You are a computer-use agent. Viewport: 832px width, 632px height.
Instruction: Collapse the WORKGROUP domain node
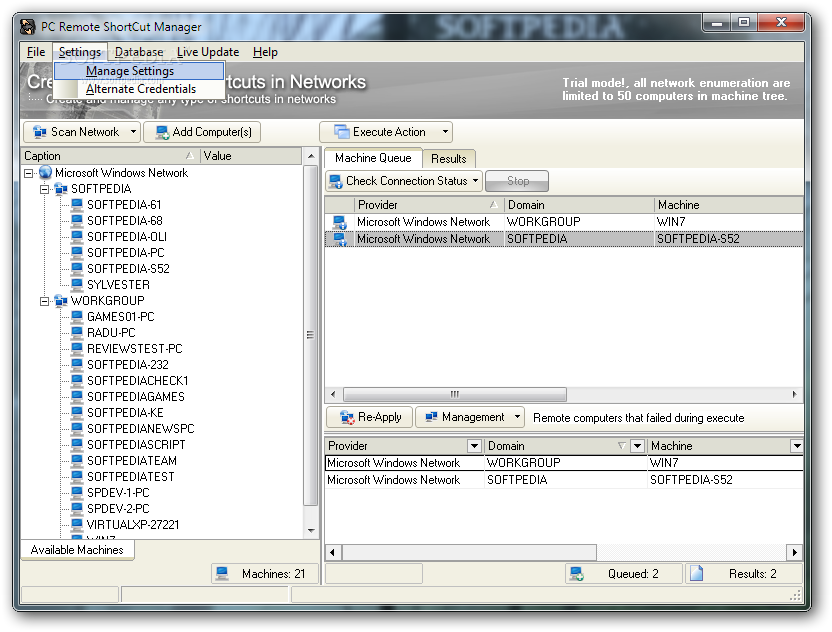(x=45, y=301)
